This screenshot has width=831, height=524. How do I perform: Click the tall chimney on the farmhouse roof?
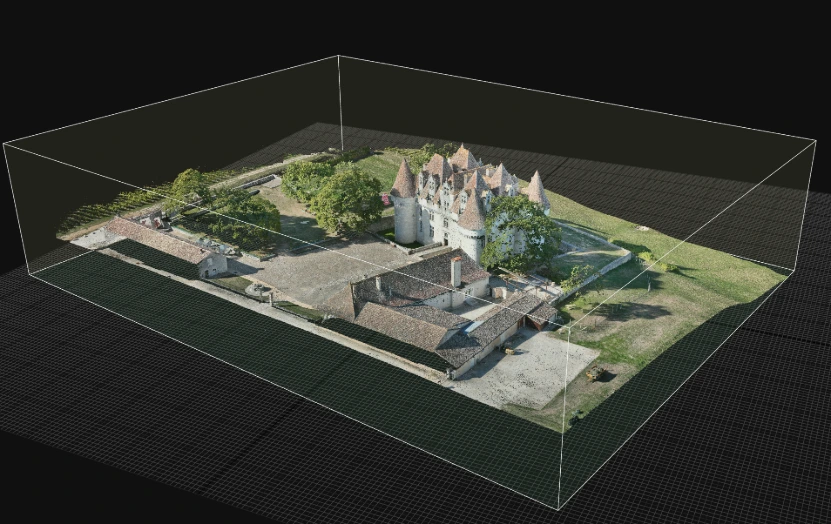456,271
